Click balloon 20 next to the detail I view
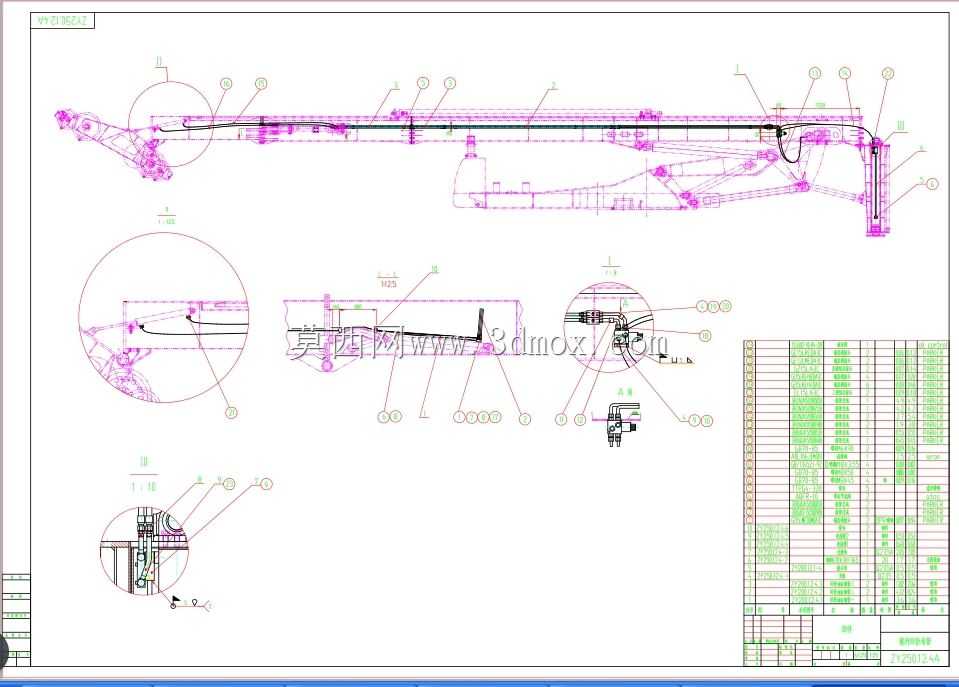 (725, 306)
